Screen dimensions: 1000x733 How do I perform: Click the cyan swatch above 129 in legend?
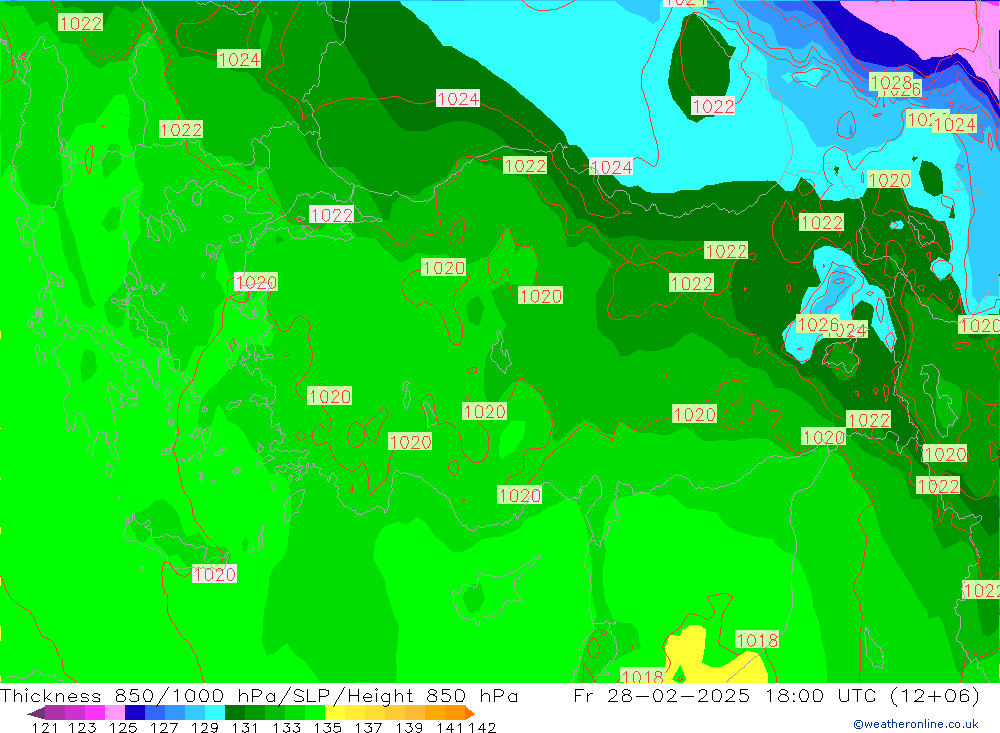tap(215, 713)
